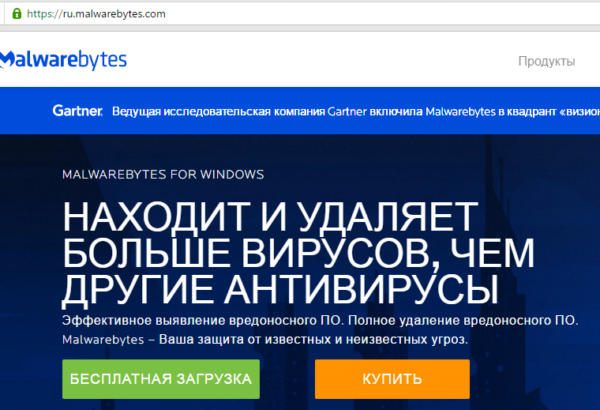The image size is (600, 410).
Task: Open the Gartner announcement banner text
Action: click(x=356, y=111)
